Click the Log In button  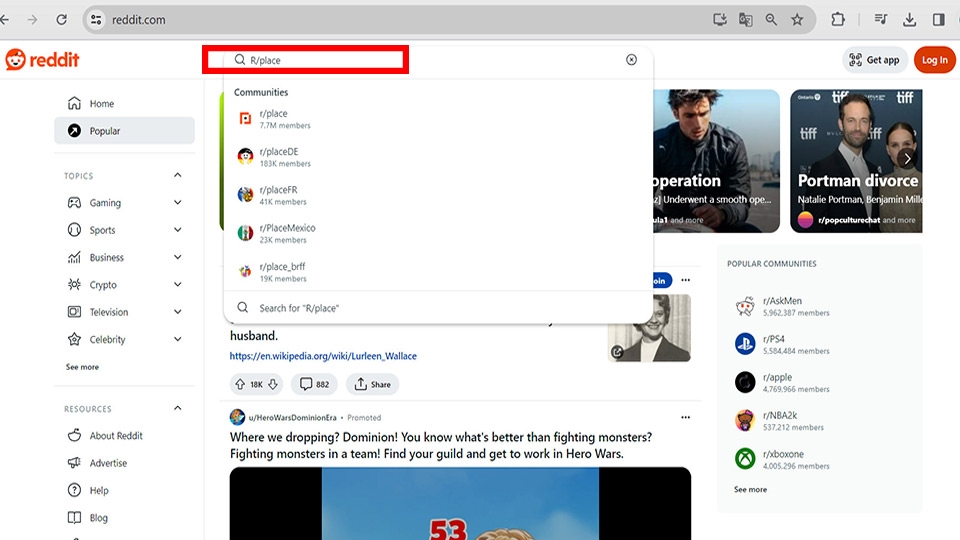tap(934, 60)
